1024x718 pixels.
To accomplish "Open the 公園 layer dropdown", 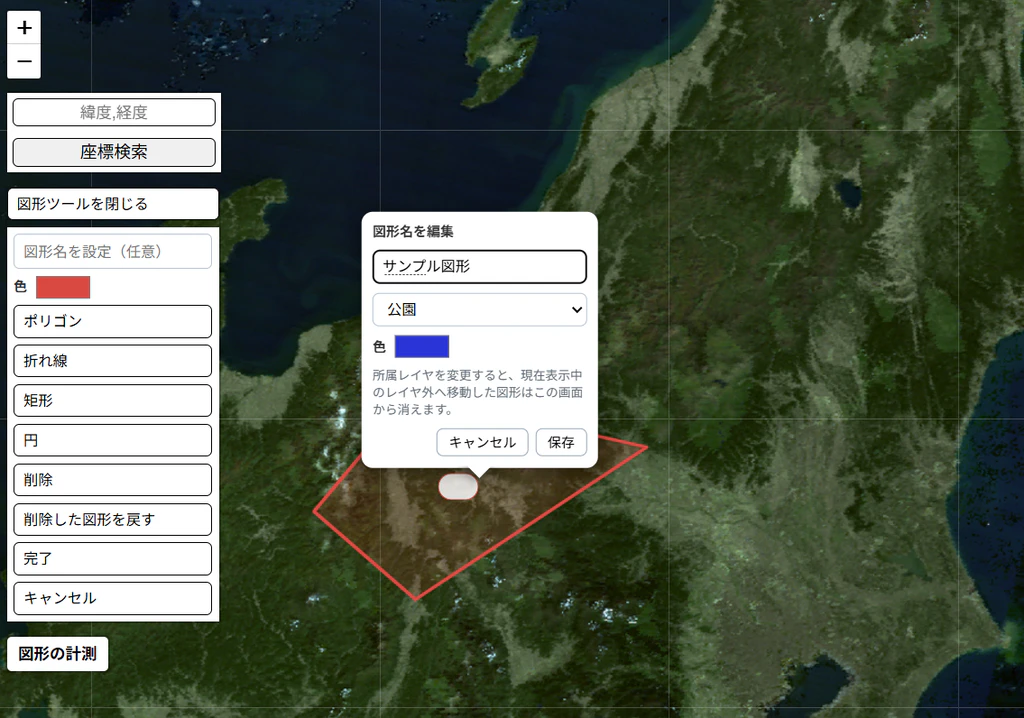I will [479, 310].
